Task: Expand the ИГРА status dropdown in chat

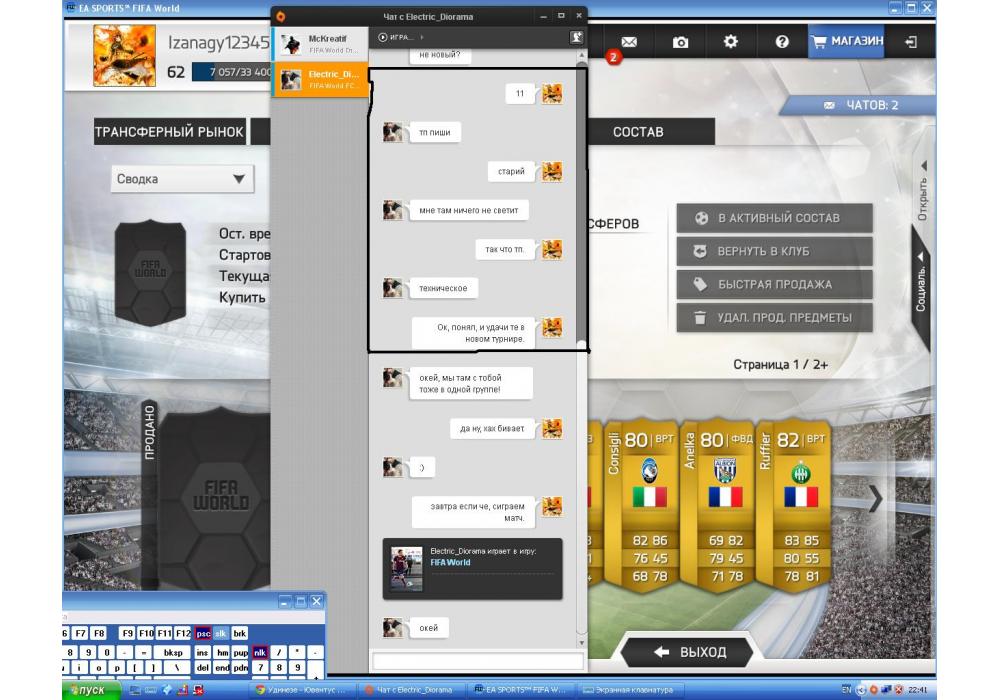Action: click(401, 38)
